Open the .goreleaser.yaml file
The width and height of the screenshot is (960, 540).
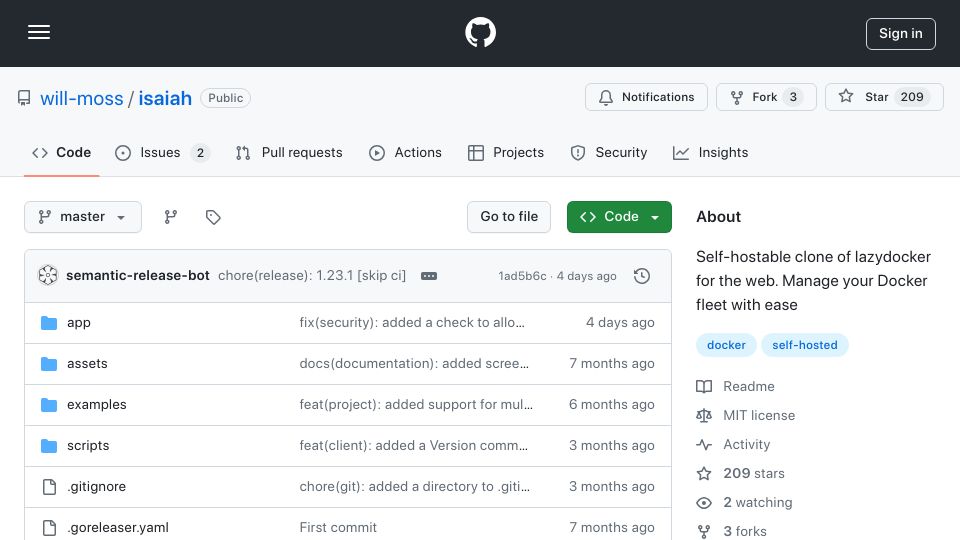coord(118,528)
